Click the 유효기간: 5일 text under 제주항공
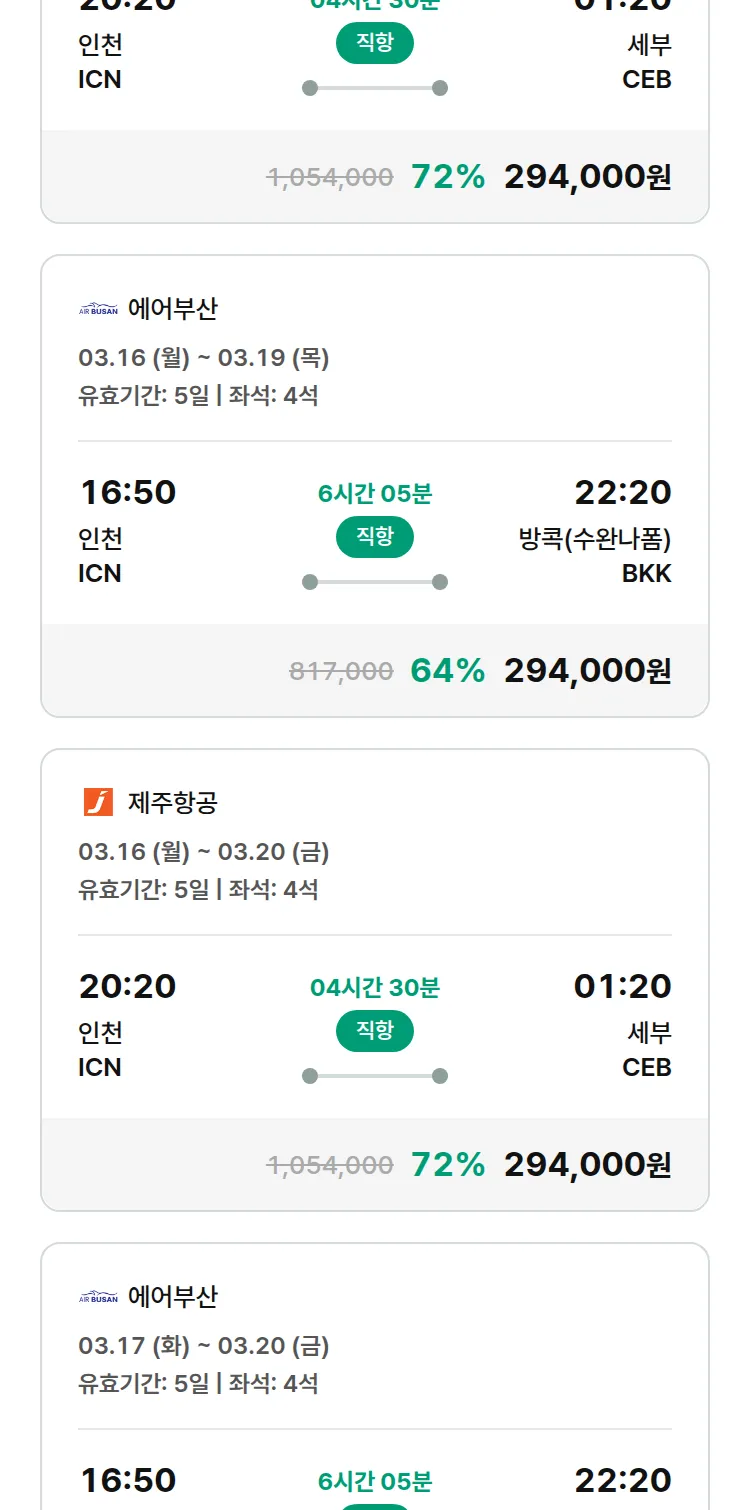 [143, 889]
